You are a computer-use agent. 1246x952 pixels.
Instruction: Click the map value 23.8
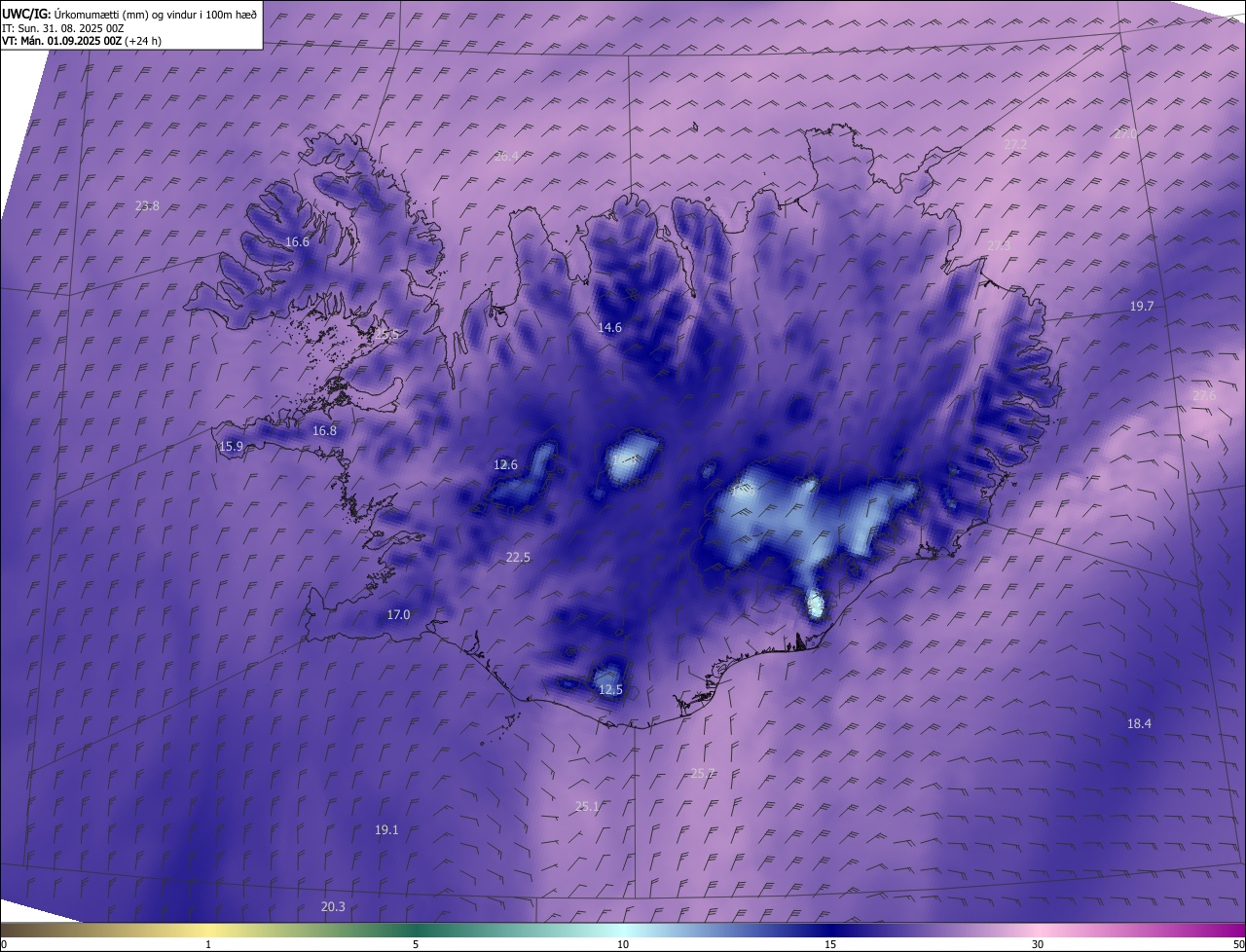pos(147,205)
